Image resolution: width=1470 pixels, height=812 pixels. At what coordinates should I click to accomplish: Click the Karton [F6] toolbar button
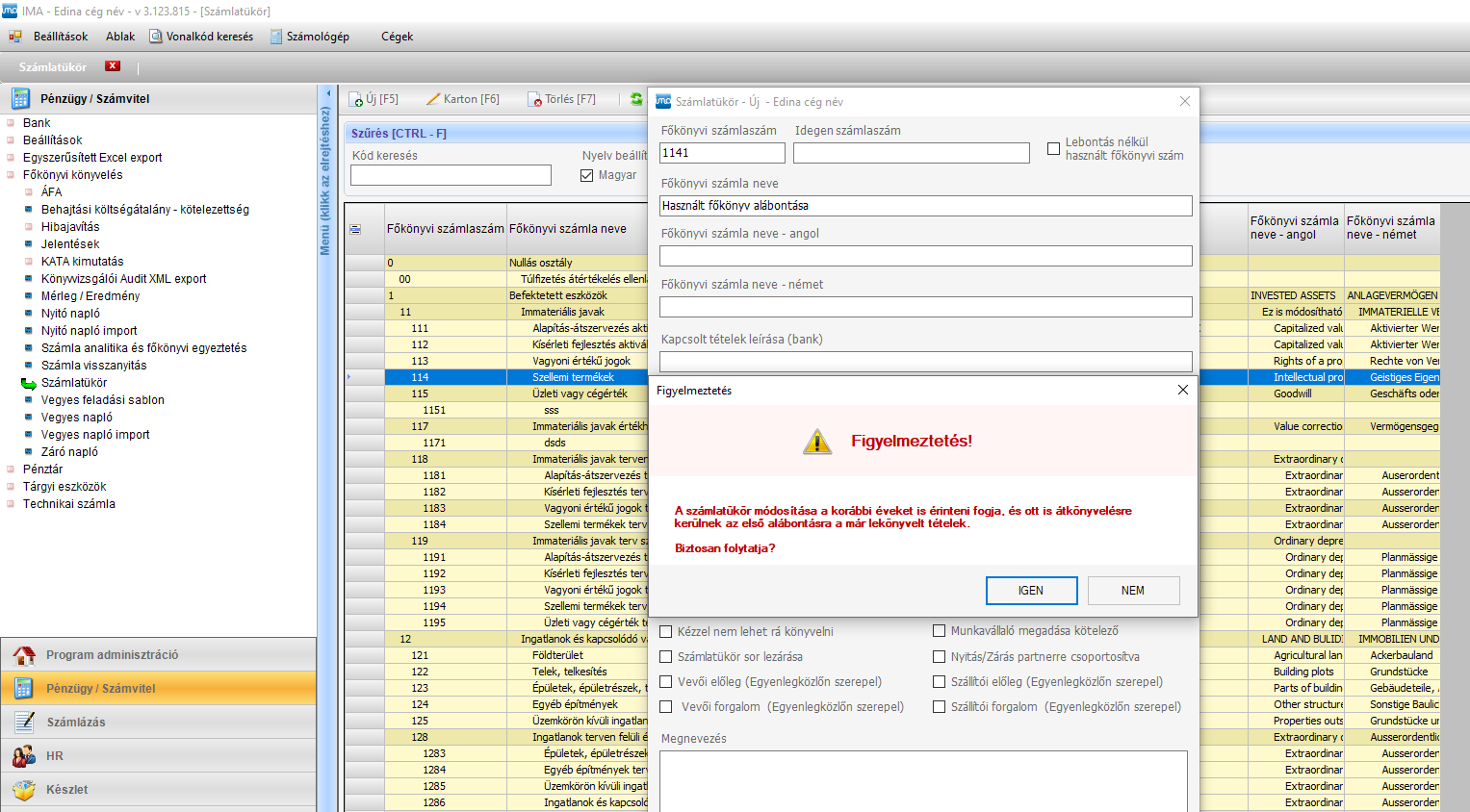[x=463, y=99]
